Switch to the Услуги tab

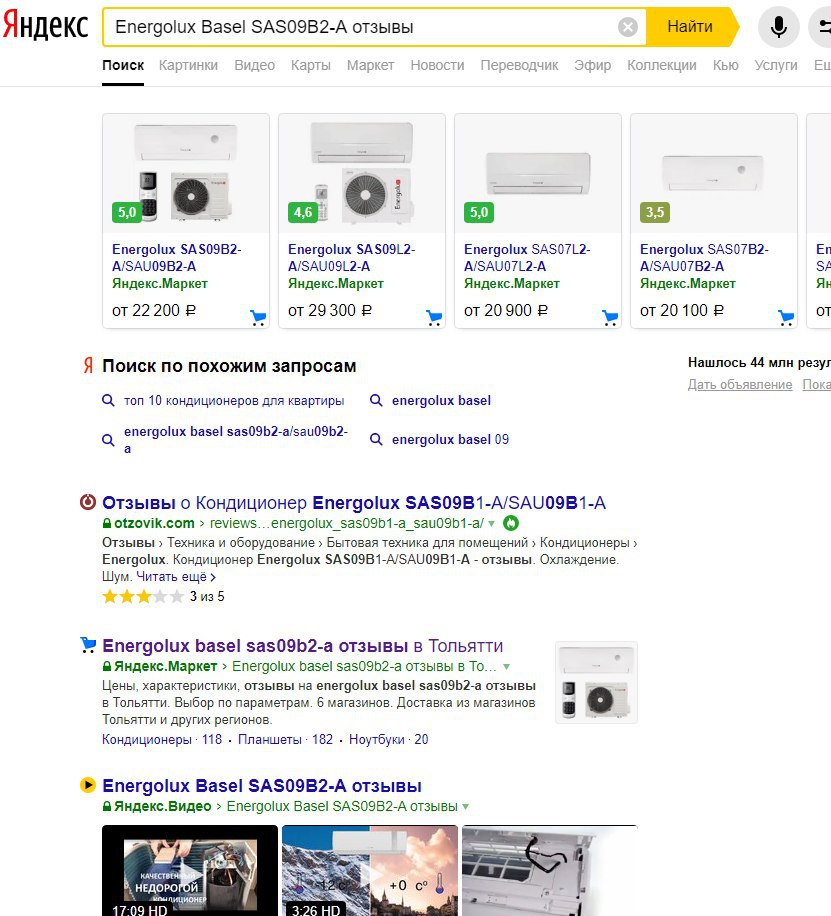pos(775,65)
